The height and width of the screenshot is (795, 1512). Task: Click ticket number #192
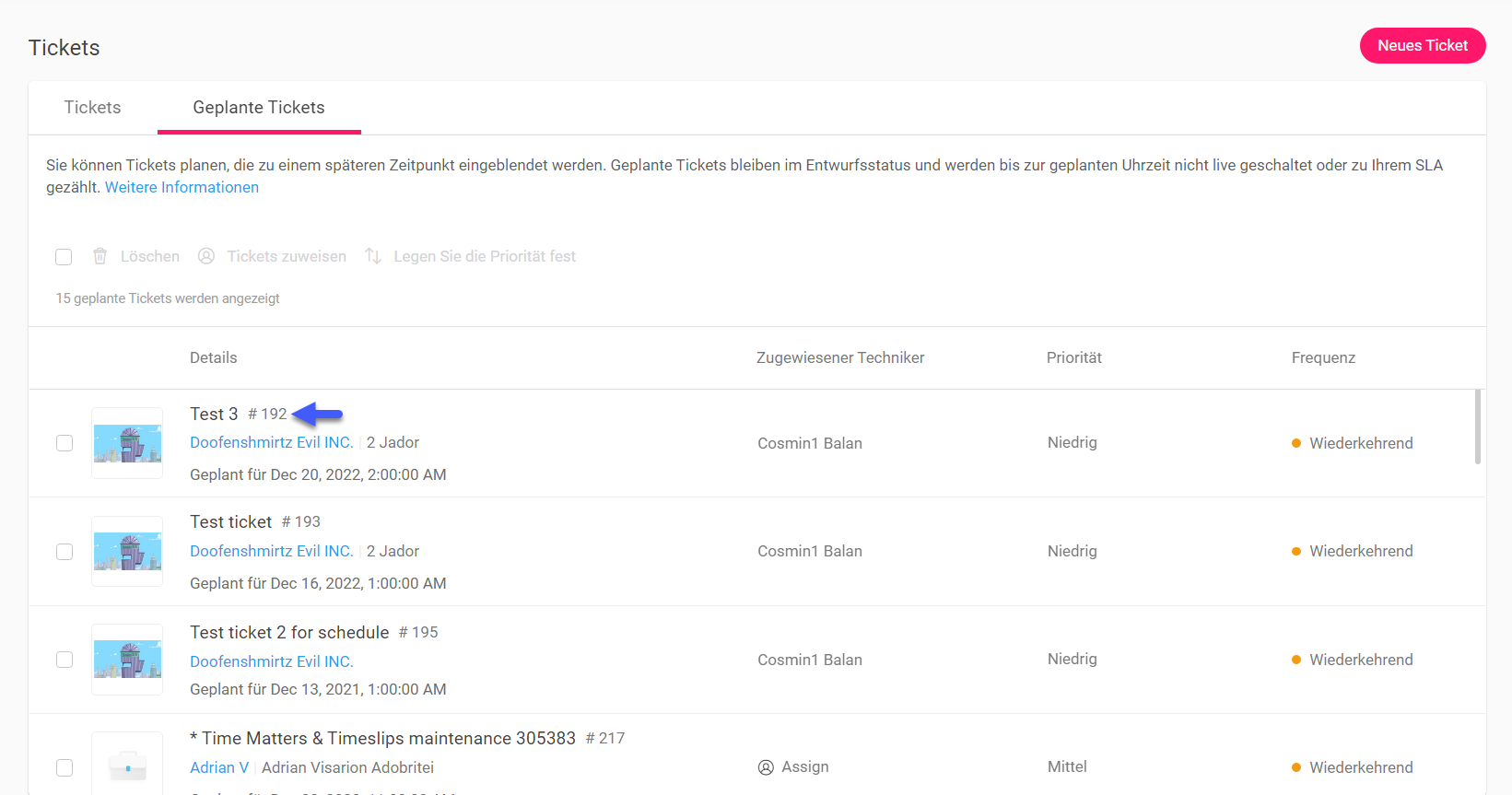(x=267, y=414)
